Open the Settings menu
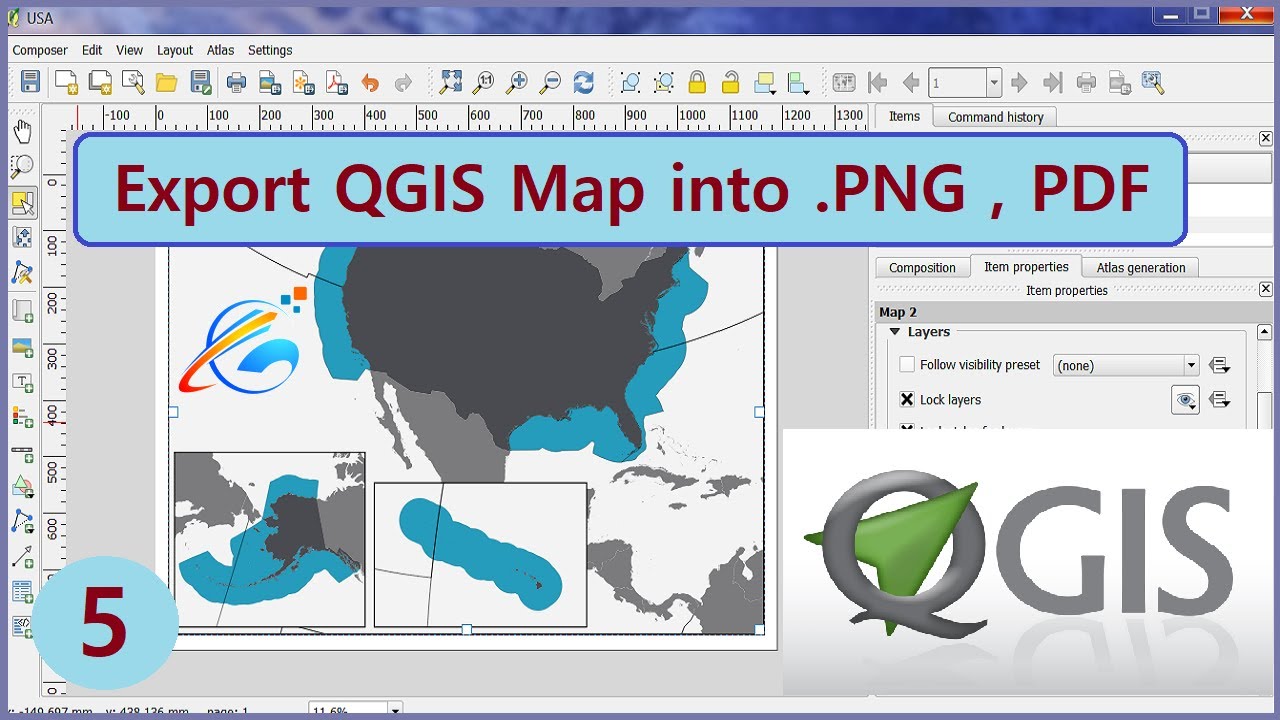The width and height of the screenshot is (1280, 720). coord(270,50)
